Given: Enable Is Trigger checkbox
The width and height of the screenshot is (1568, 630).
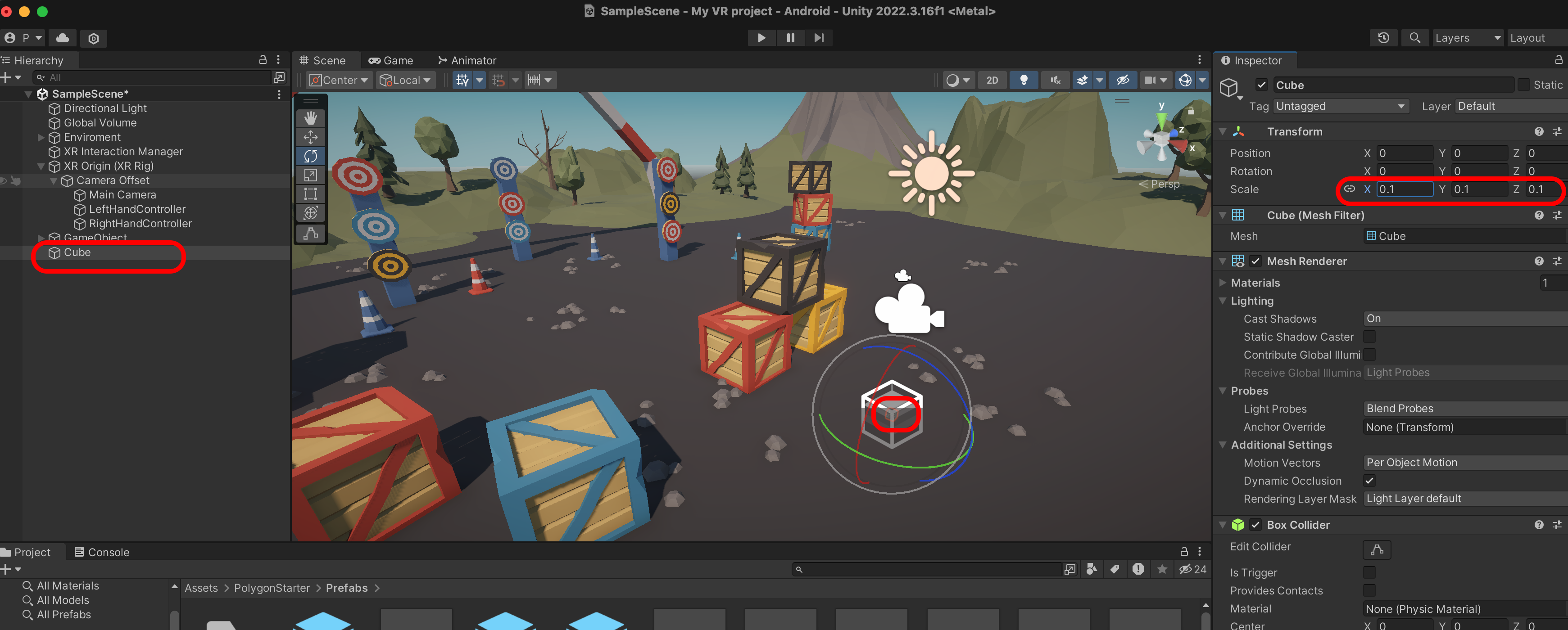Looking at the screenshot, I should coord(1369,572).
